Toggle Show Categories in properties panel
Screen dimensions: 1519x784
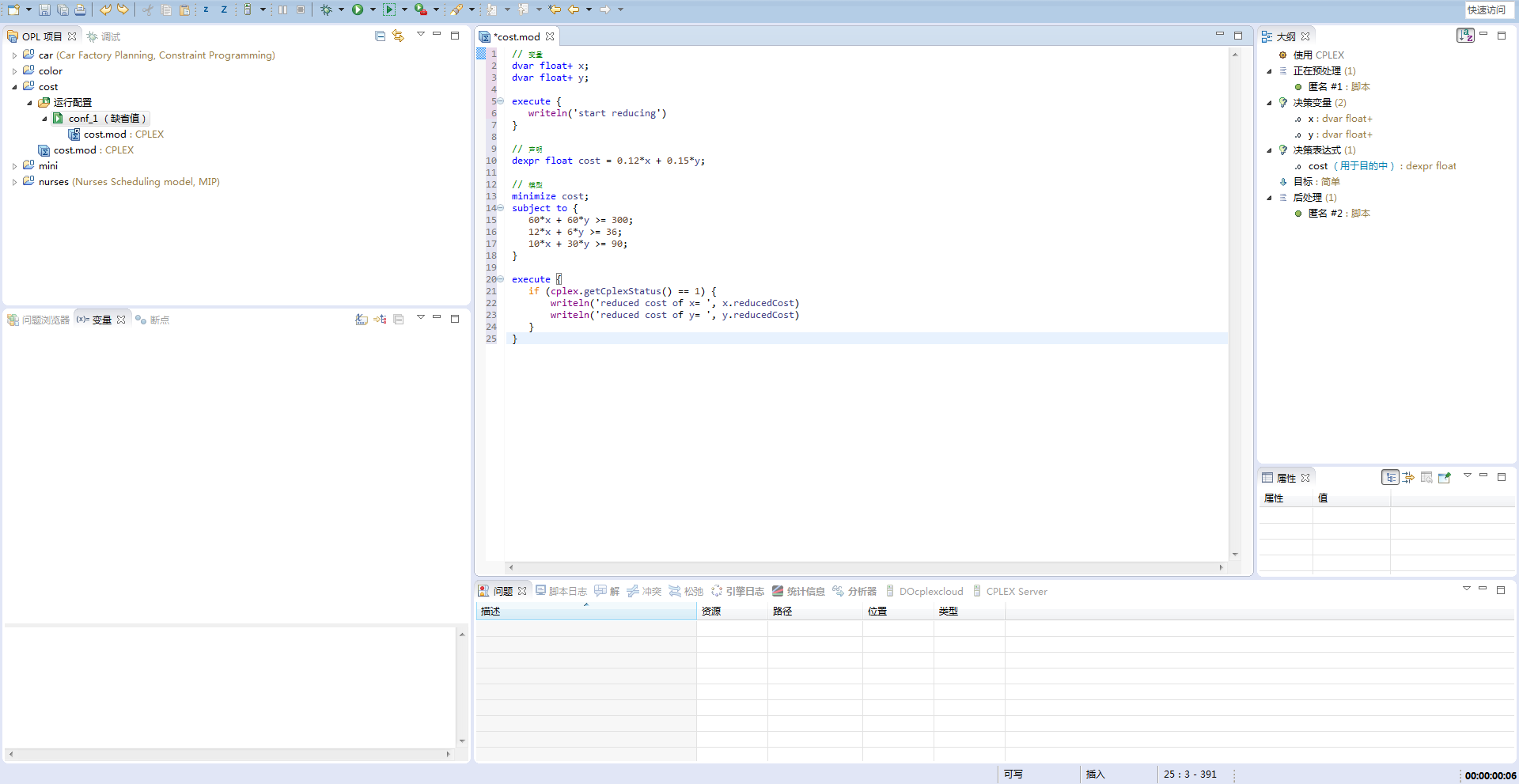point(1390,477)
